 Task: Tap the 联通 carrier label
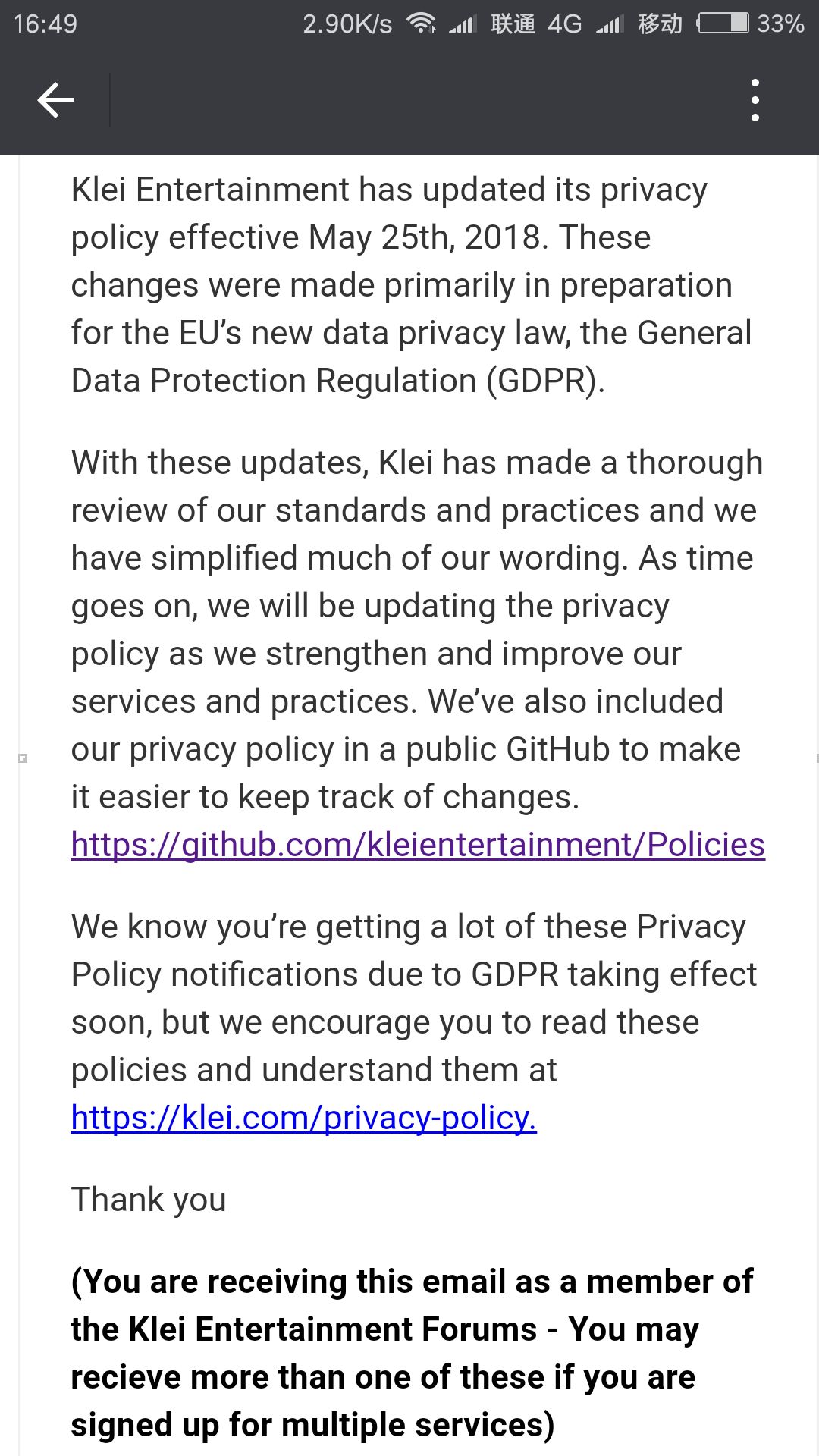pos(513,24)
